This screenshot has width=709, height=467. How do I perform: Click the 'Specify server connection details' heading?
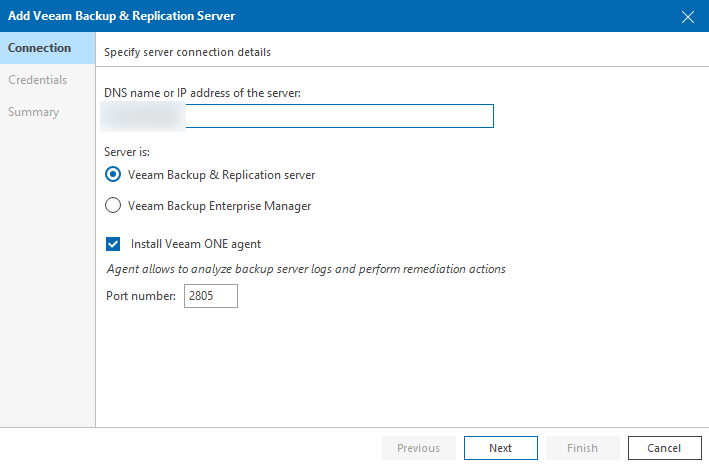pyautogui.click(x=187, y=52)
